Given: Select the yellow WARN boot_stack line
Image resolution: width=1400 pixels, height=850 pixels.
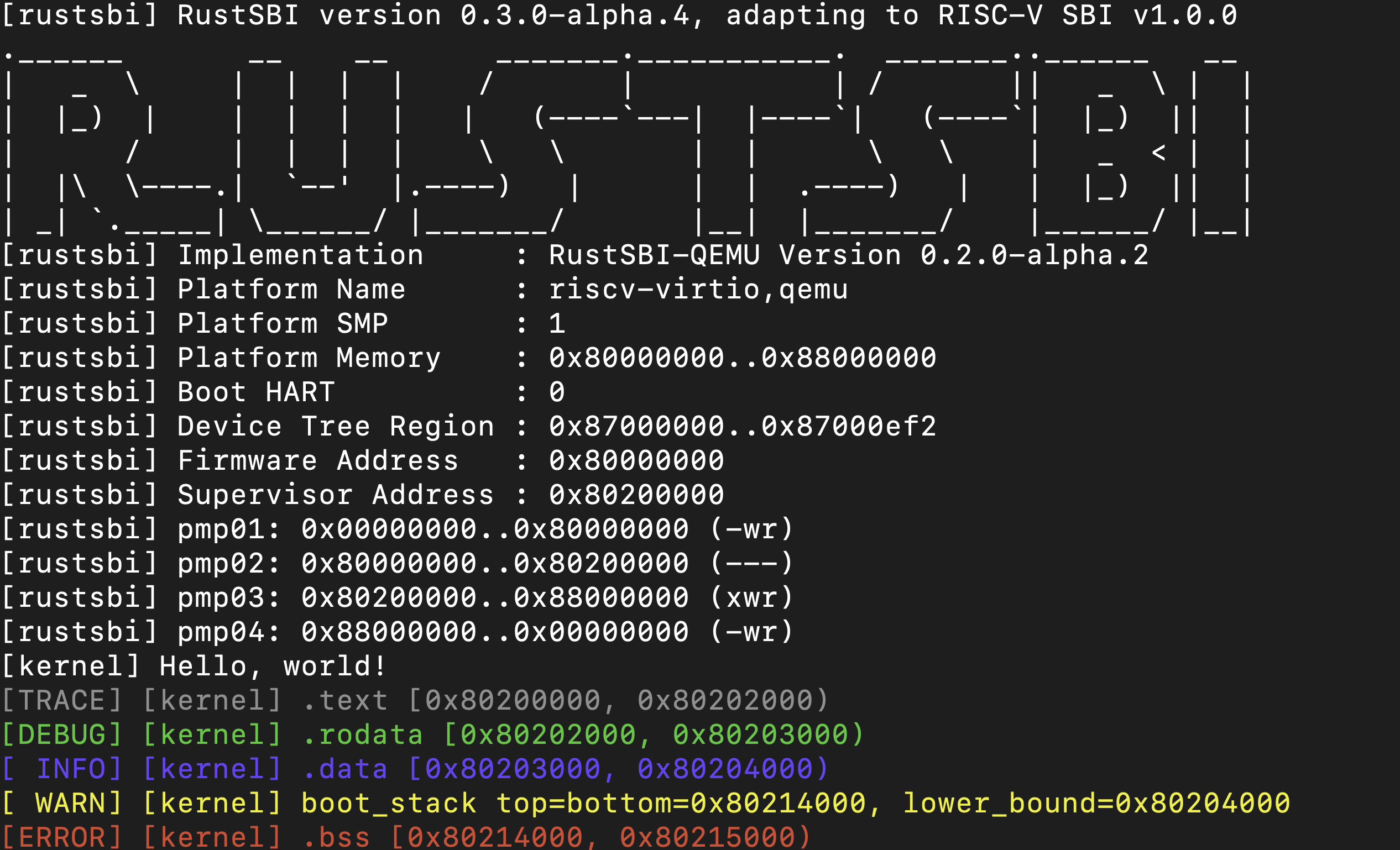Looking at the screenshot, I should click(x=646, y=804).
